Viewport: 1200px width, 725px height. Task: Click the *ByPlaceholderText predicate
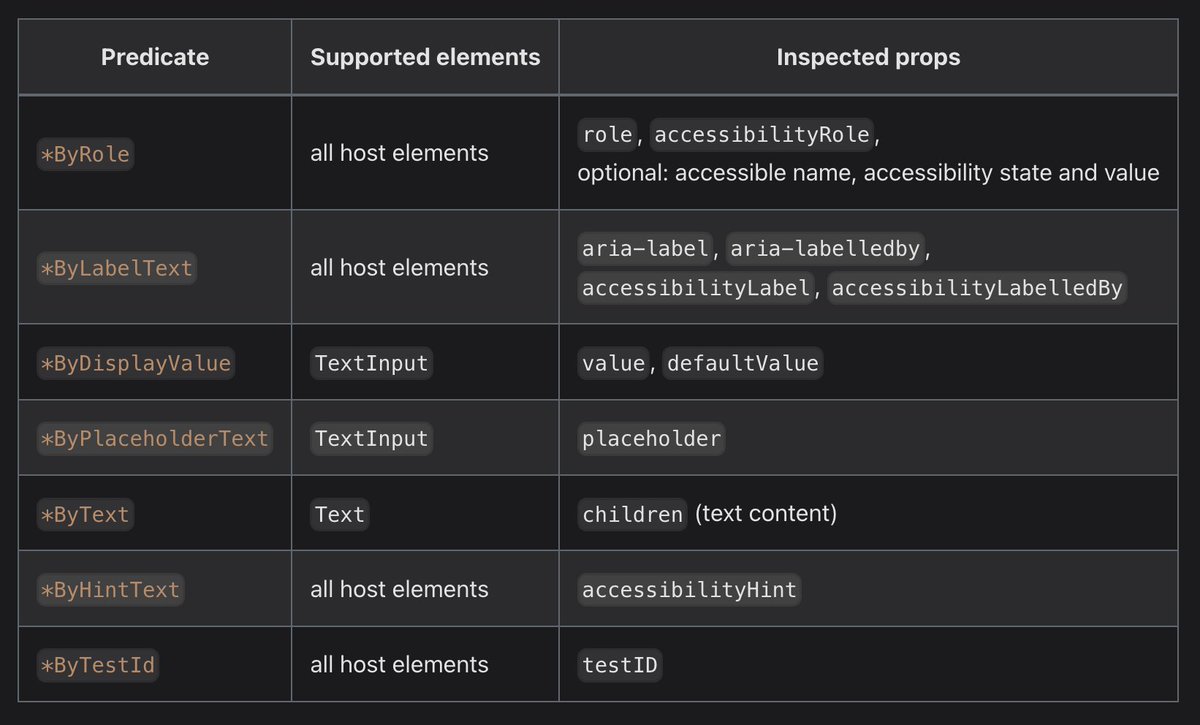[x=155, y=439]
